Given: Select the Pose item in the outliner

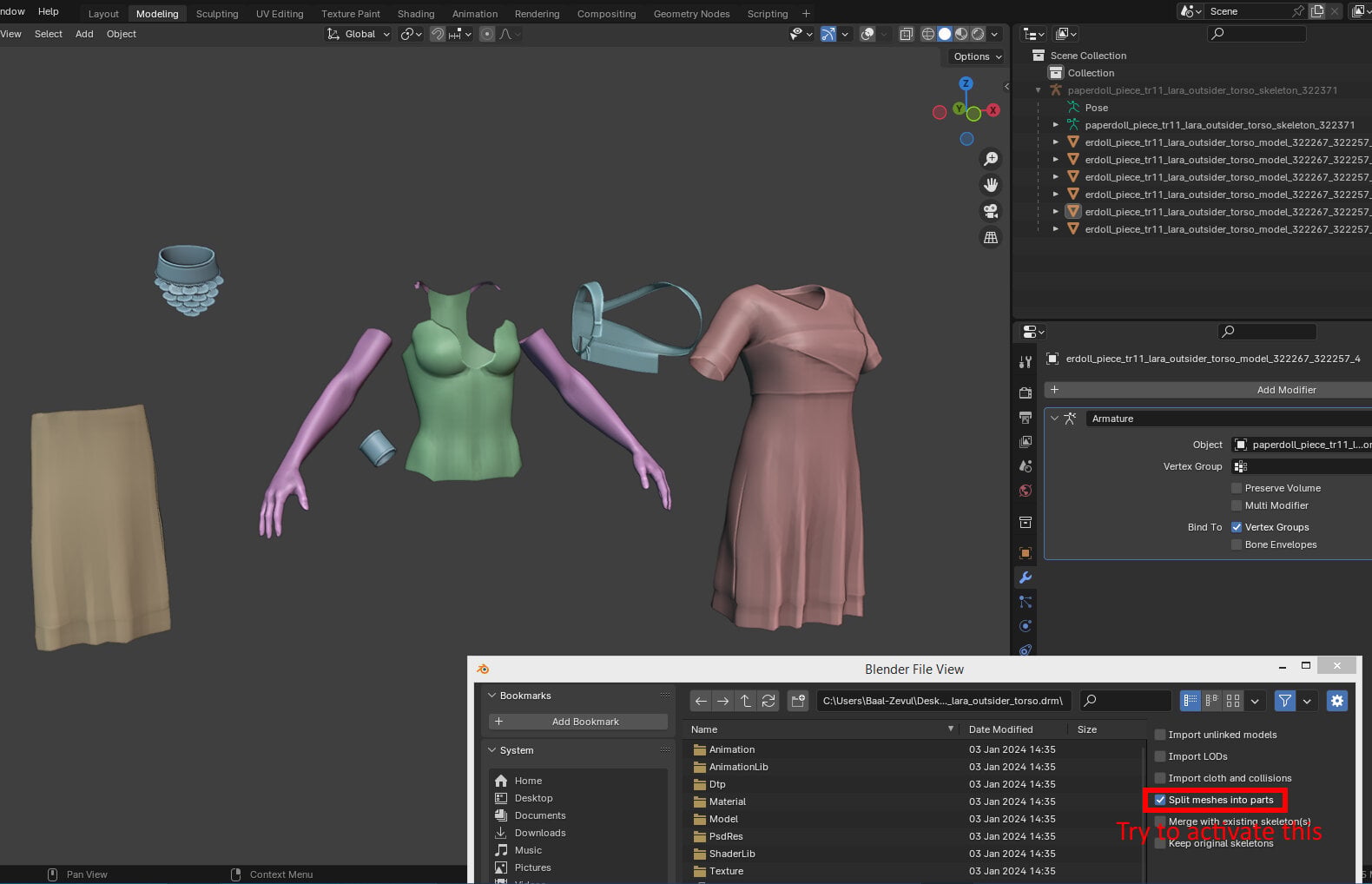Looking at the screenshot, I should tap(1096, 108).
